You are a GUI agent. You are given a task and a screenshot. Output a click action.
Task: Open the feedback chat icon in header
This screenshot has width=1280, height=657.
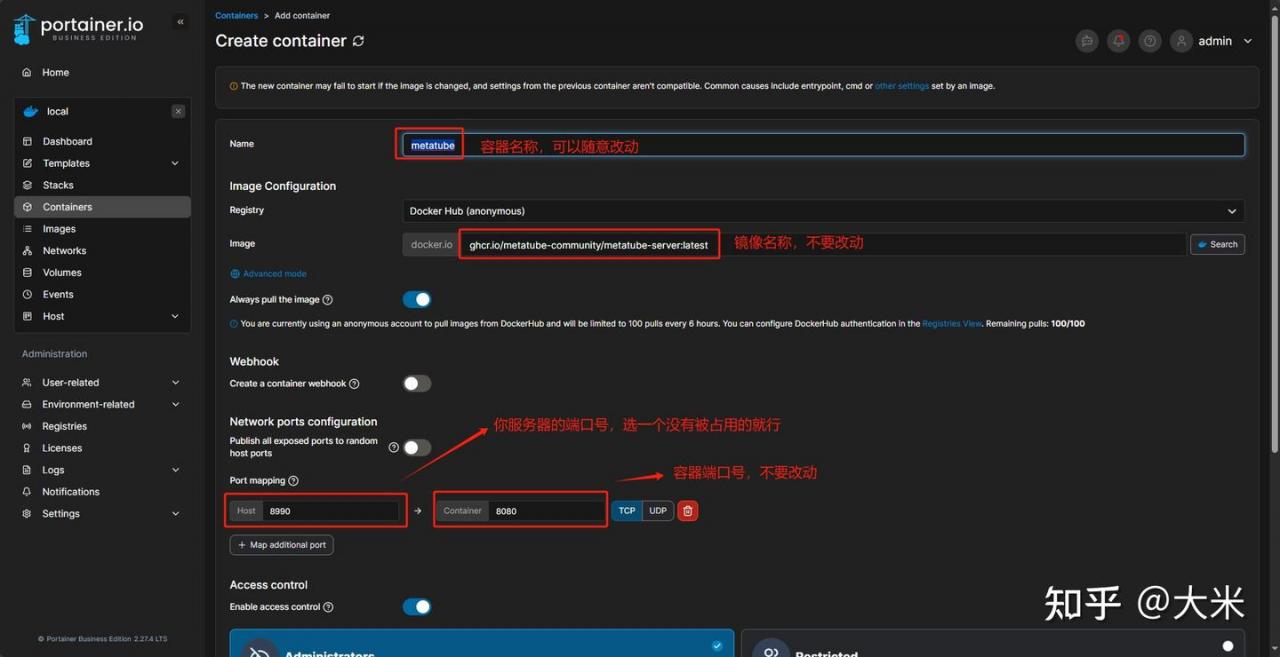(x=1086, y=41)
